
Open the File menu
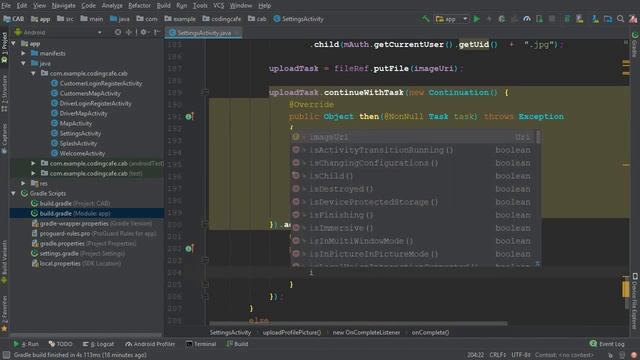point(6,6)
